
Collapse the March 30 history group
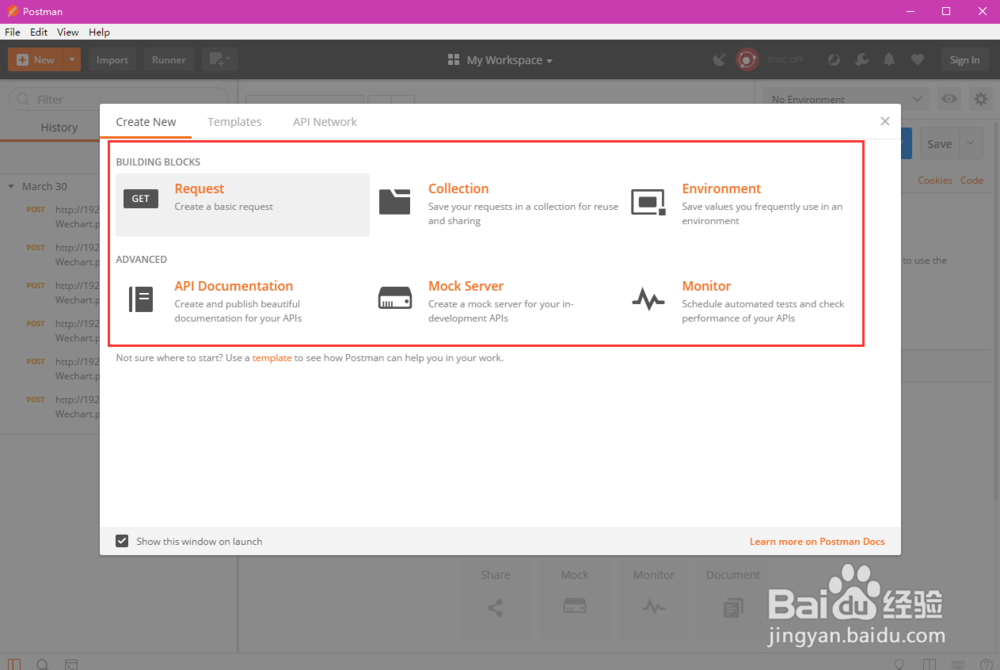[11, 186]
